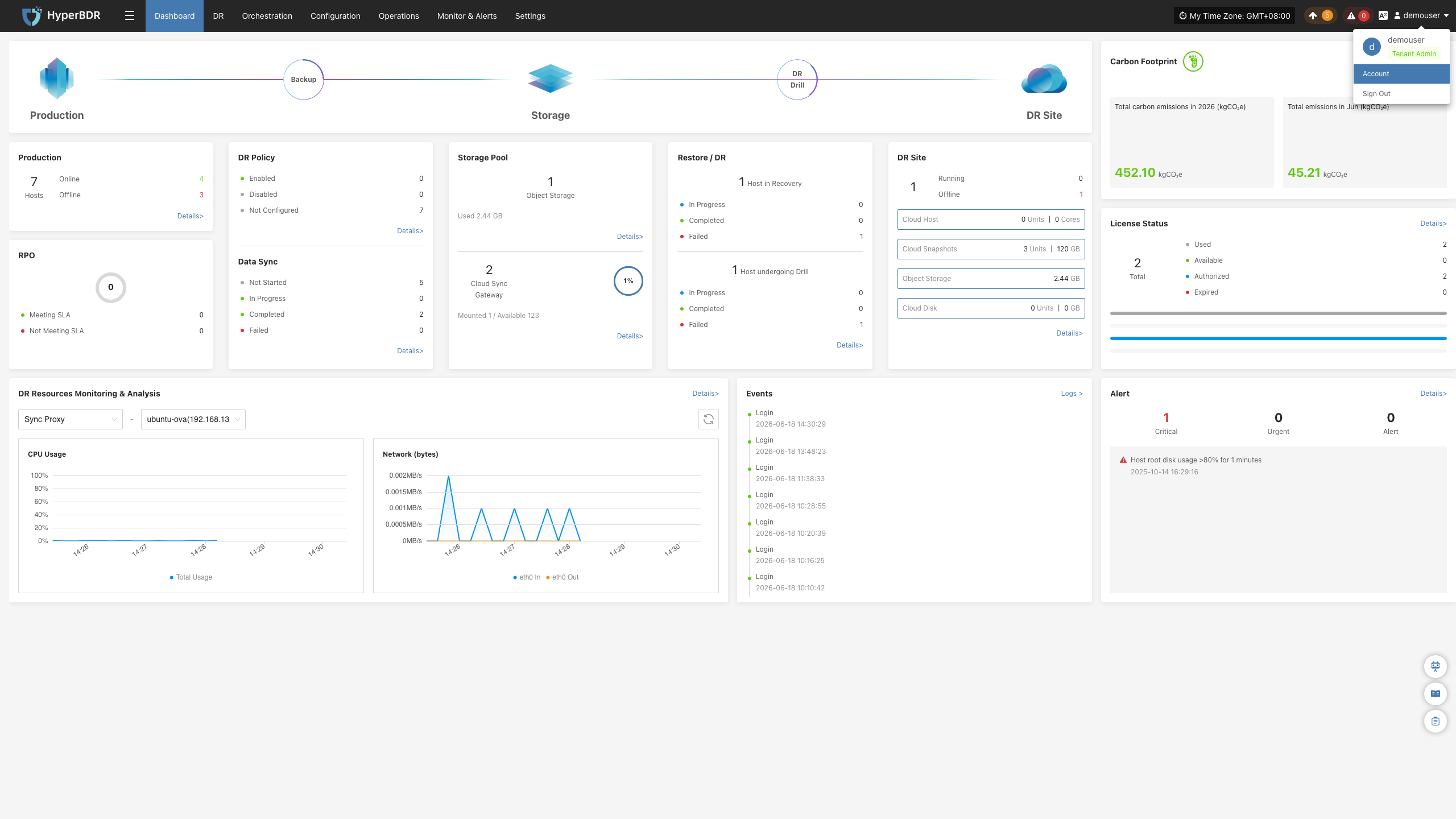Open the Sync Proxy dropdown
This screenshot has height=819, width=1456.
(x=71, y=419)
